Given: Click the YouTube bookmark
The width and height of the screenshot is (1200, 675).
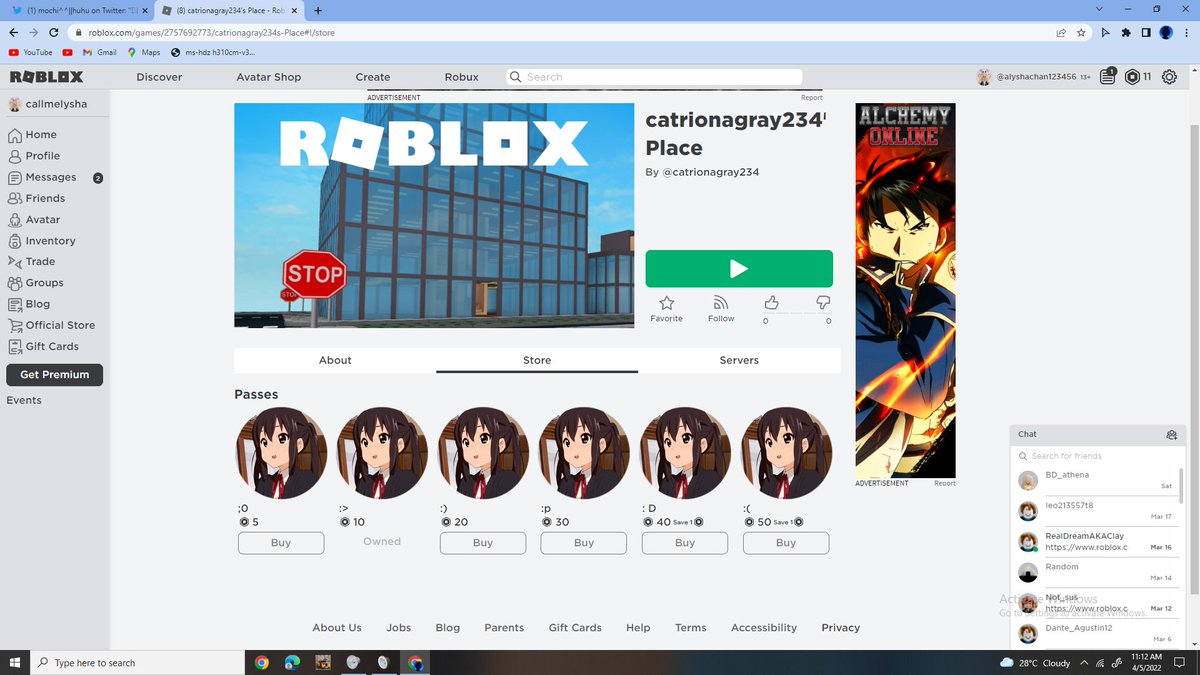Looking at the screenshot, I should (x=30, y=52).
